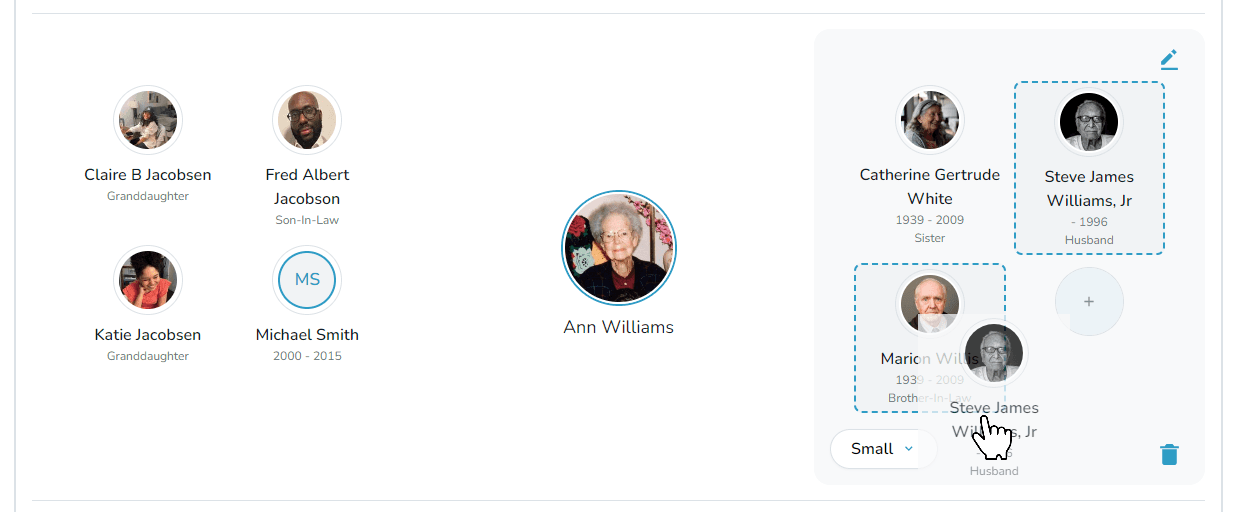Click the MS initials avatar
This screenshot has width=1237, height=512.
point(307,280)
